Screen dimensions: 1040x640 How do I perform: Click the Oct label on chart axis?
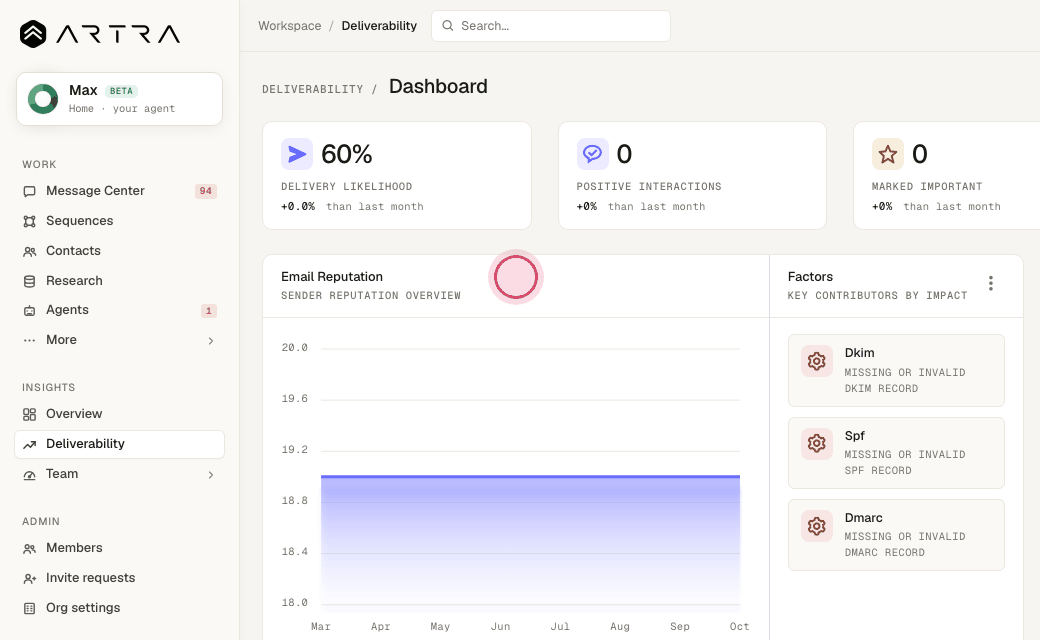[x=740, y=626]
